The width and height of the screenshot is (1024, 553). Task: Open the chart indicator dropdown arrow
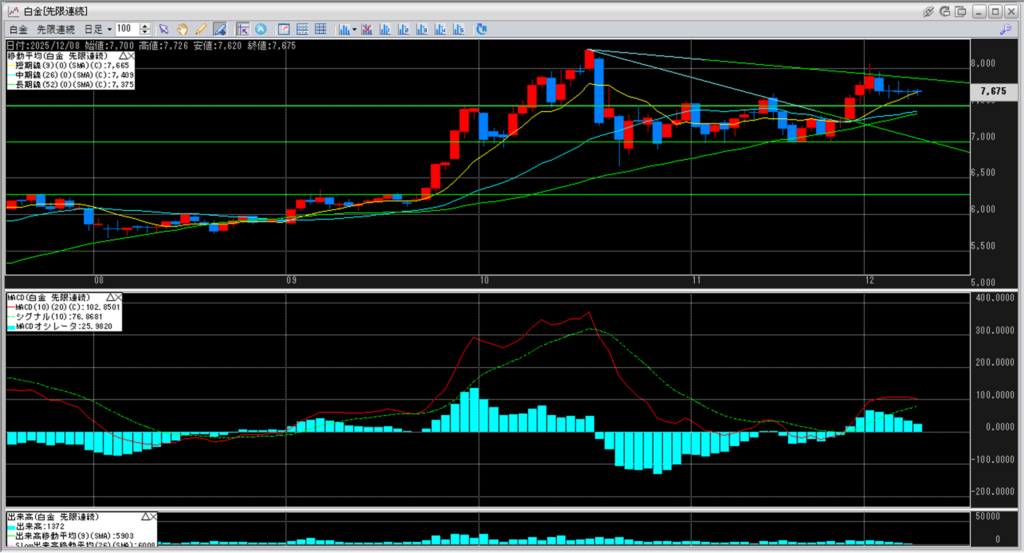[353, 29]
